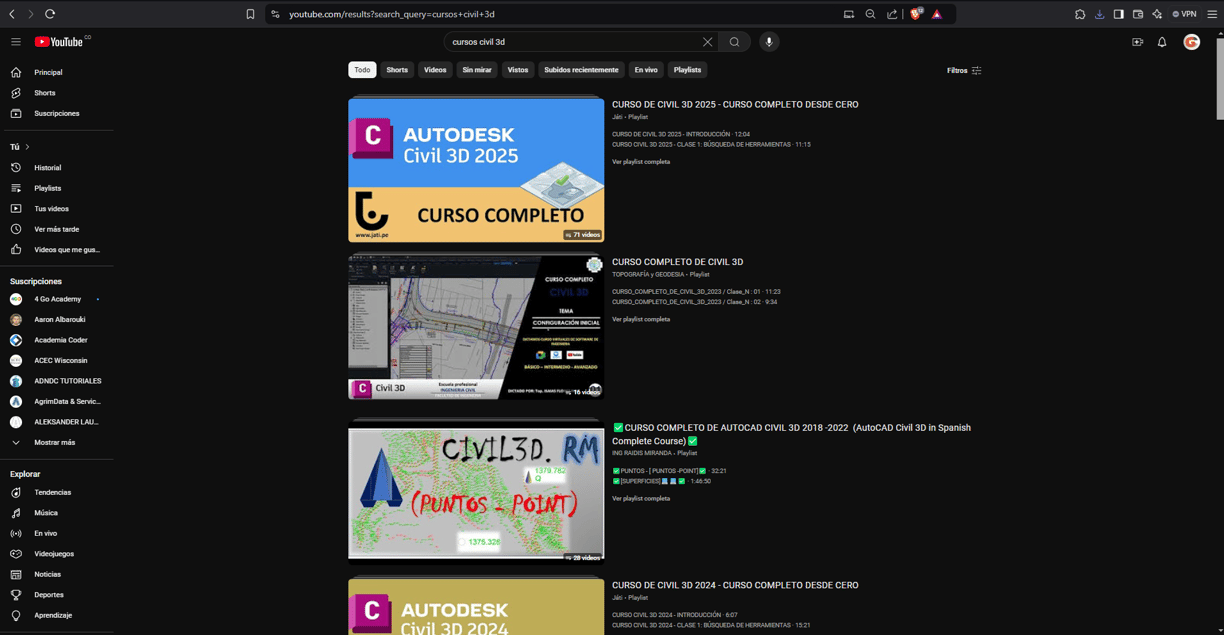Select the Todo filter chip
The height and width of the screenshot is (635, 1224).
(362, 70)
